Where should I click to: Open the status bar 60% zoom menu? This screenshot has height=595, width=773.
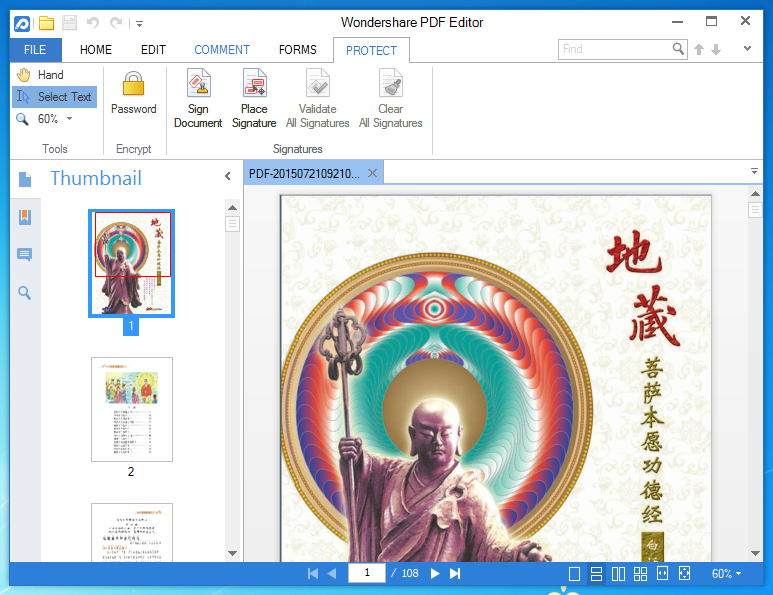pyautogui.click(x=726, y=573)
